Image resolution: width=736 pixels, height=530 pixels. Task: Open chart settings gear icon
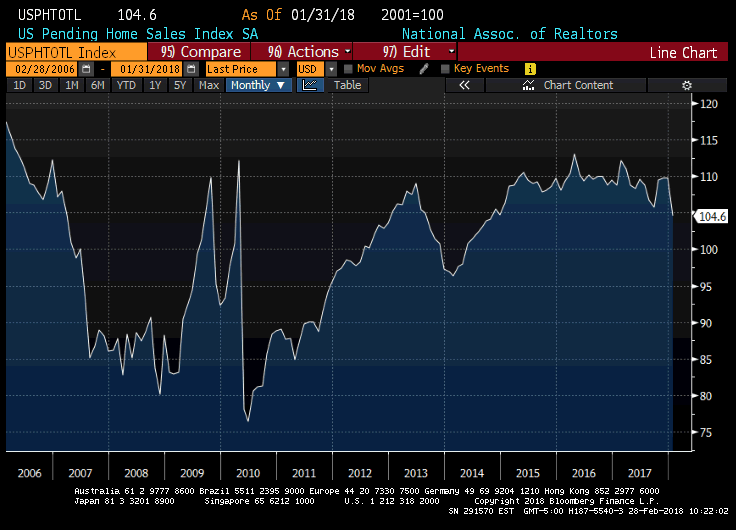coord(687,85)
